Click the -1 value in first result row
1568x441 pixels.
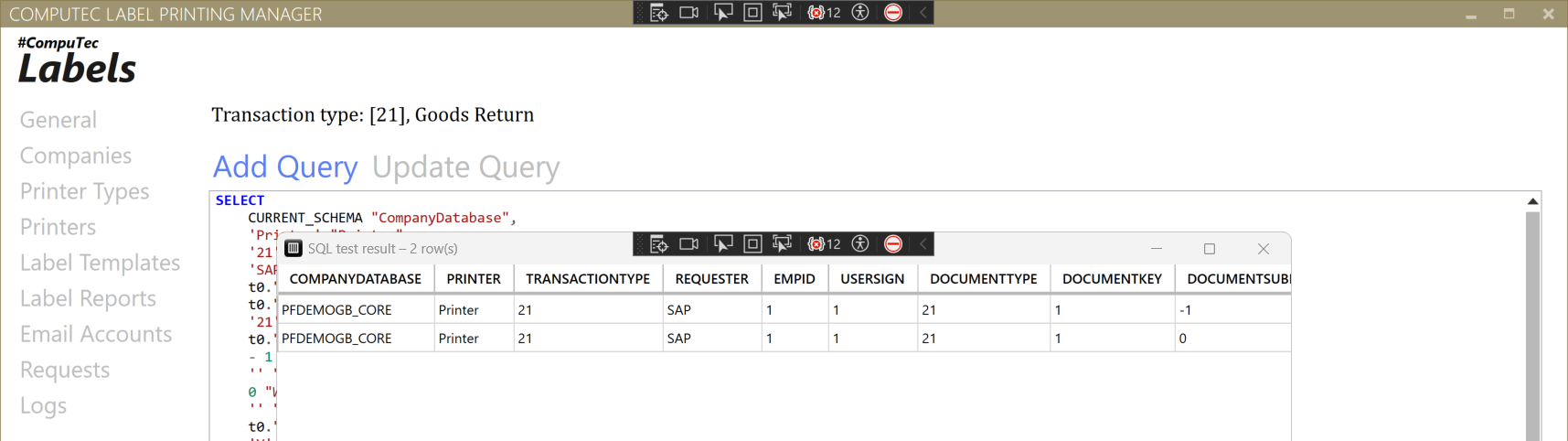point(1185,310)
